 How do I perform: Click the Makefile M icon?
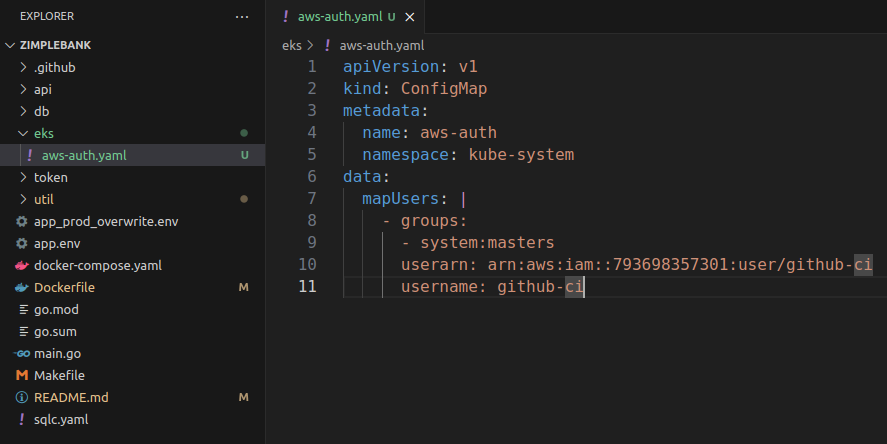[x=22, y=375]
